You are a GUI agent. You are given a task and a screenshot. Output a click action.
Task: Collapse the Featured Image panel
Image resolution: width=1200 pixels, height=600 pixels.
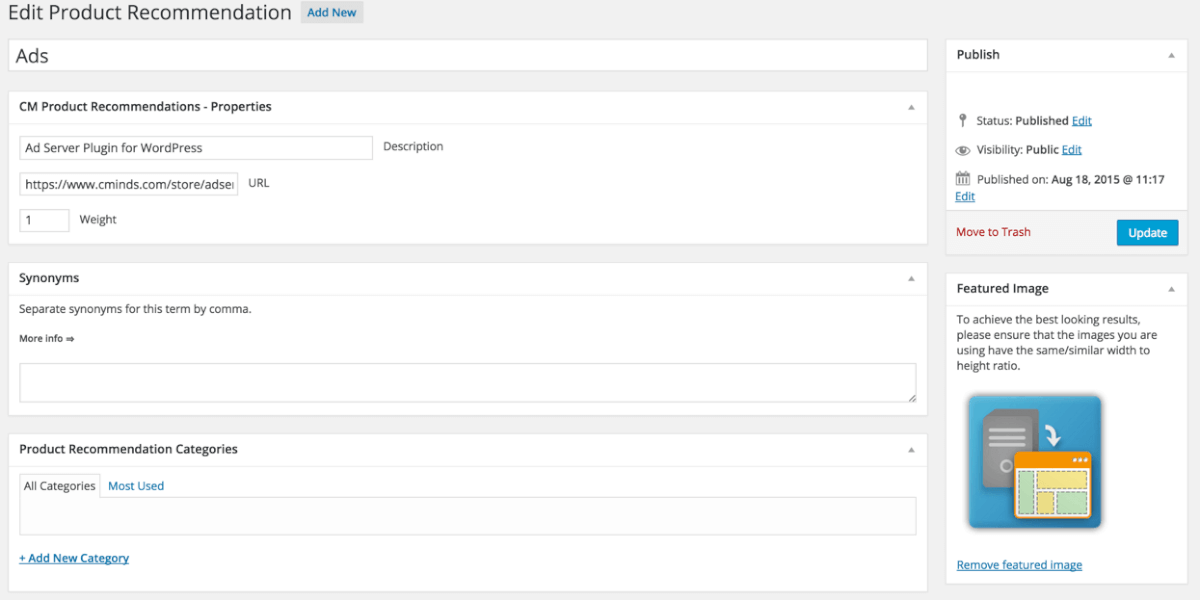click(x=1171, y=289)
